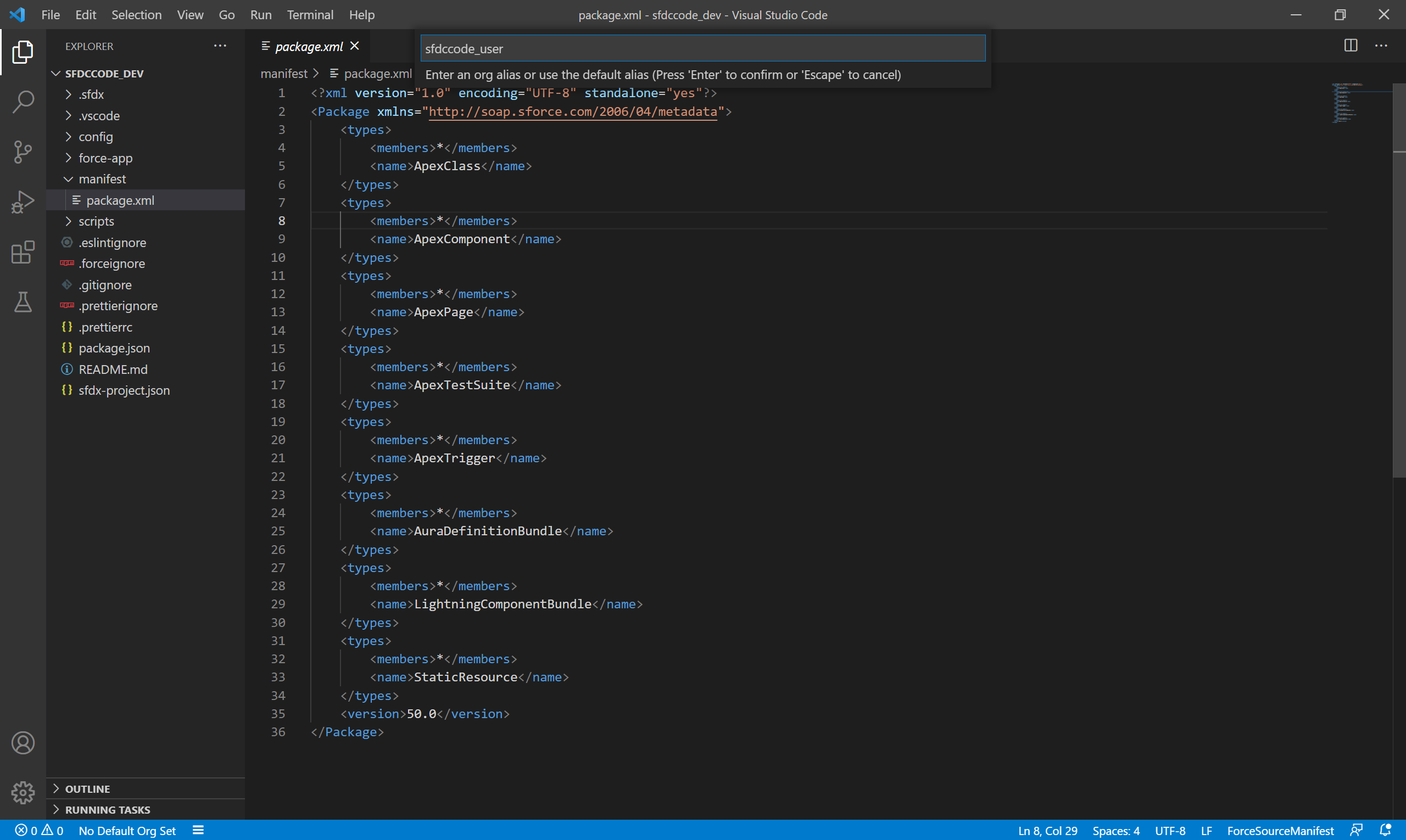Expand the force-app folder
Image resolution: width=1406 pixels, height=840 pixels.
point(105,158)
